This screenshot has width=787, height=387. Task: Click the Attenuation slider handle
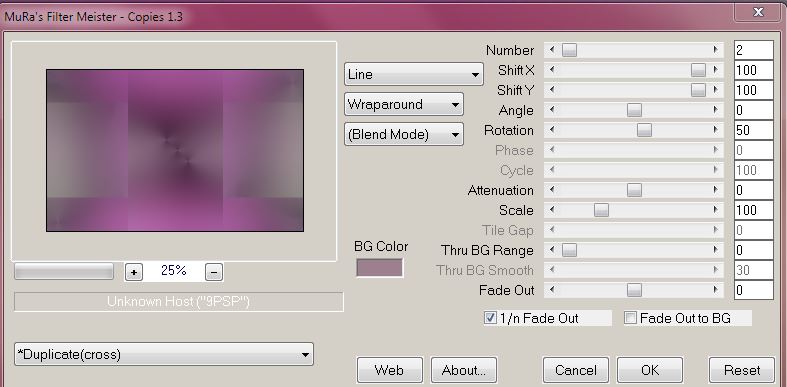coord(634,190)
